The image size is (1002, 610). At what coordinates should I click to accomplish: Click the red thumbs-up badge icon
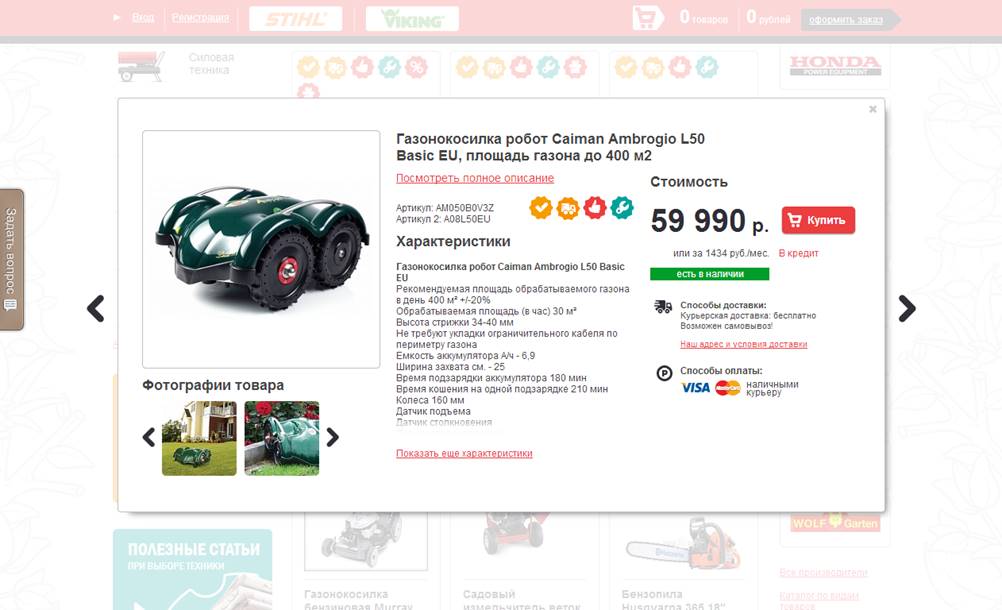(x=594, y=208)
